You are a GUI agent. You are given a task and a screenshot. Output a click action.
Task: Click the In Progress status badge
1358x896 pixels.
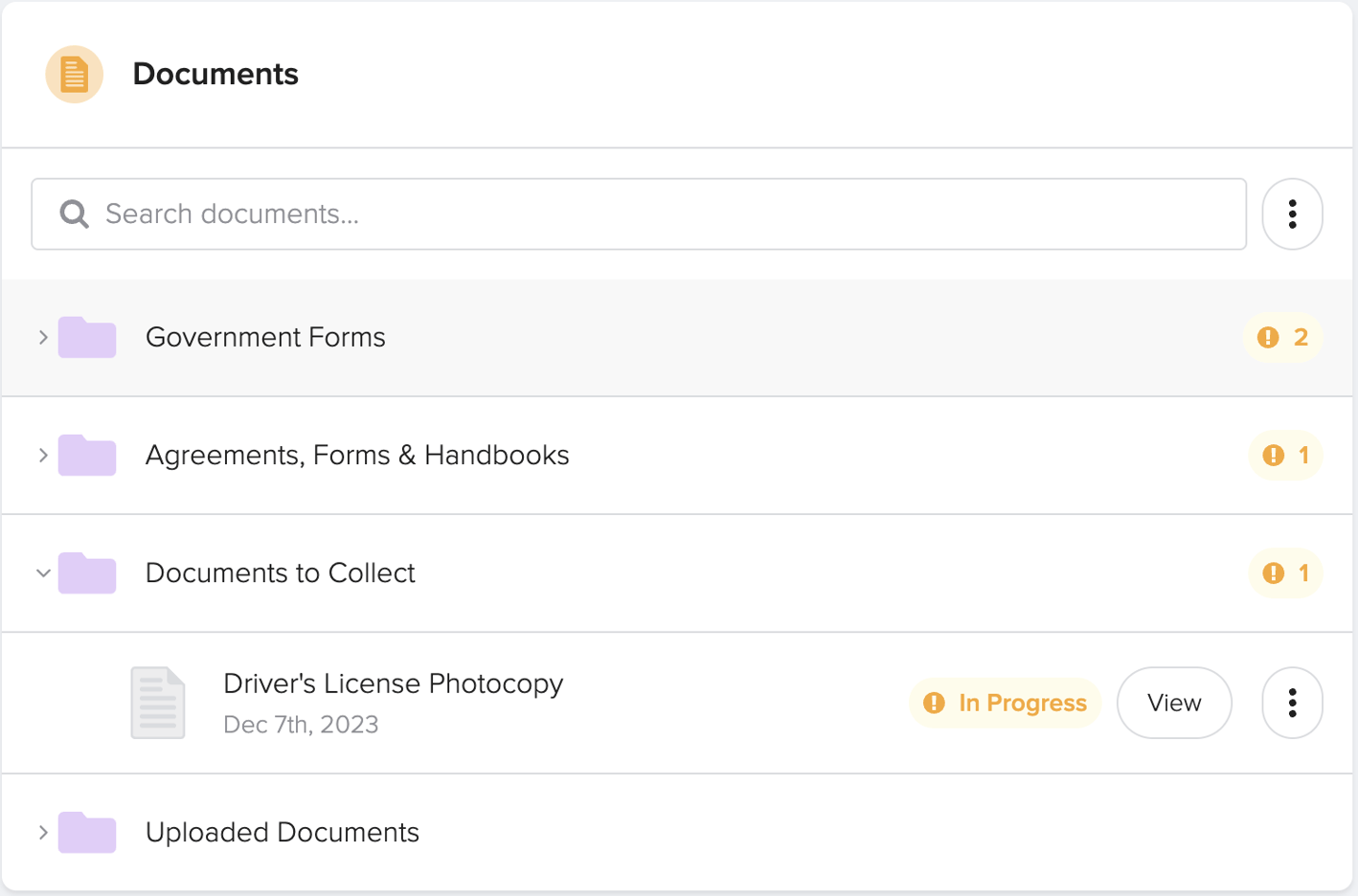1004,702
